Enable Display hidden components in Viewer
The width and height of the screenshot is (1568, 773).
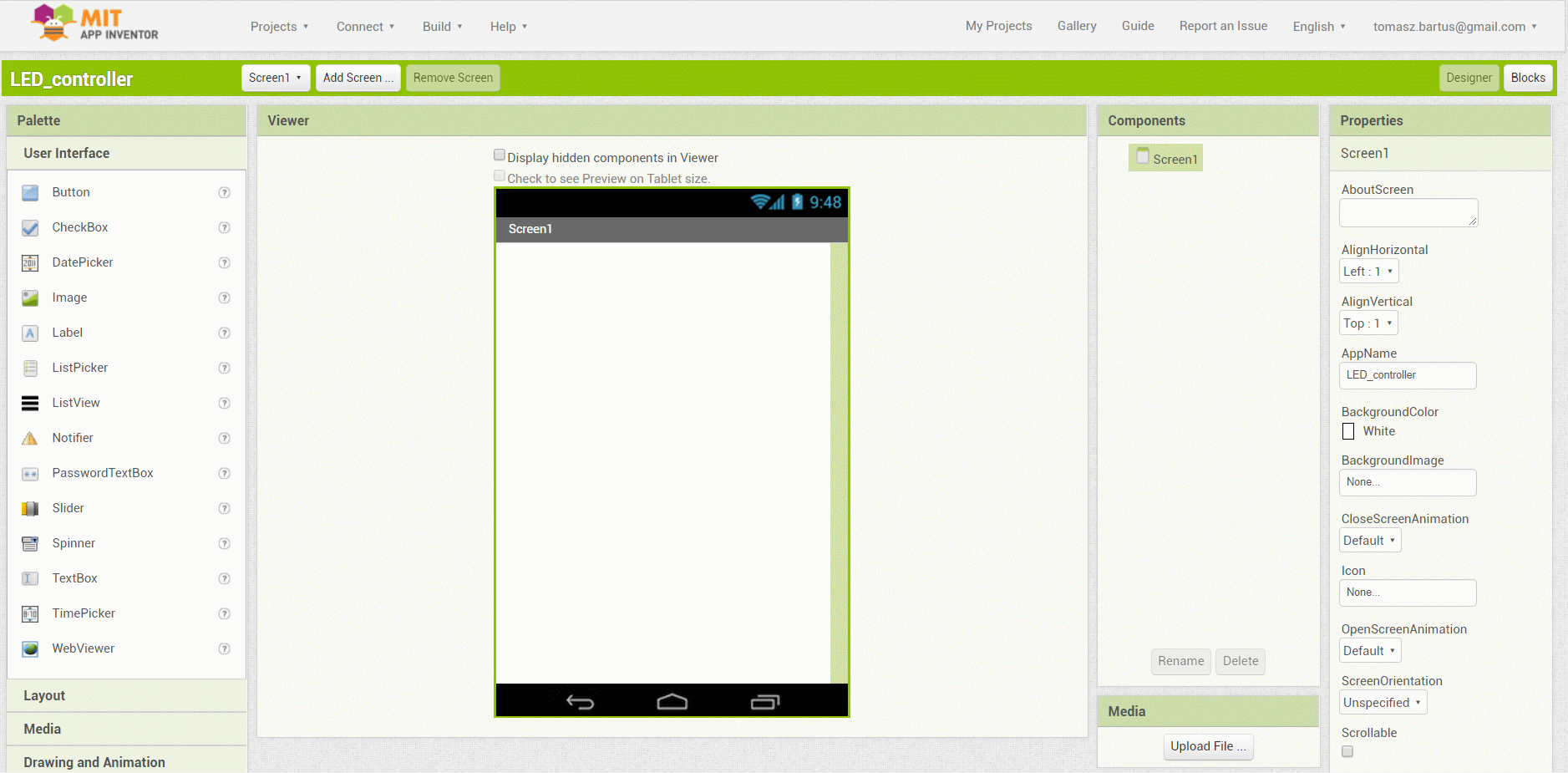(500, 155)
